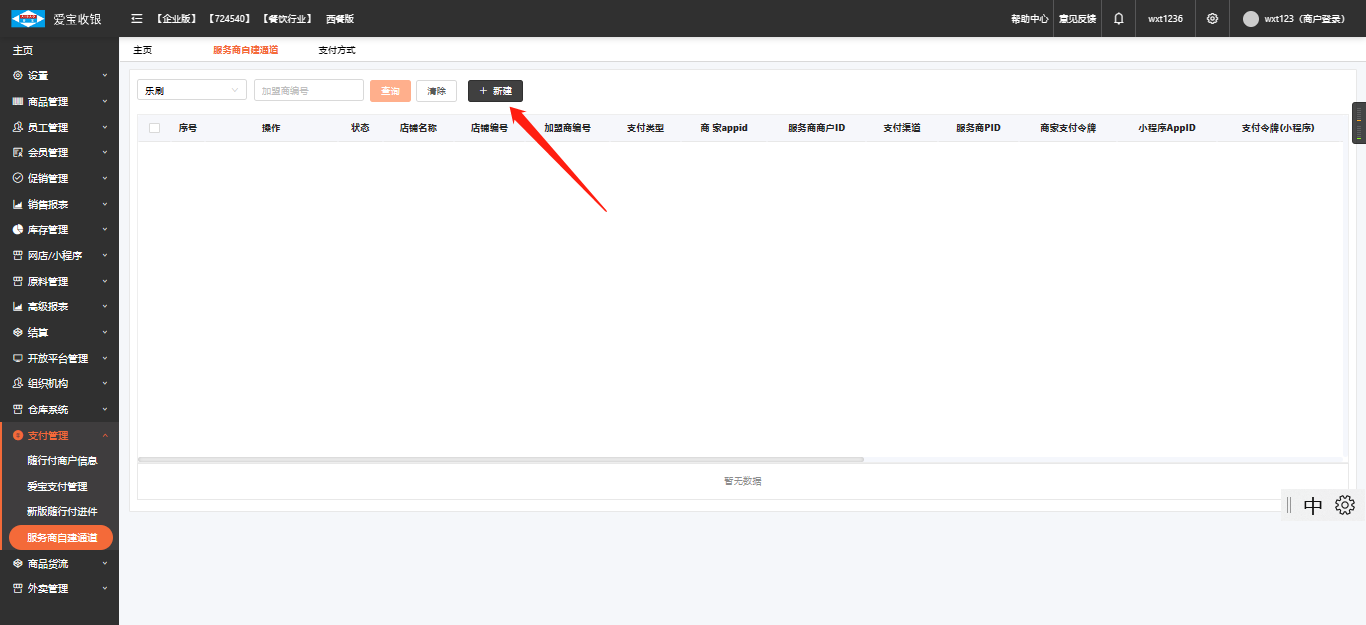Open settings gear icon in top bar

[1212, 18]
